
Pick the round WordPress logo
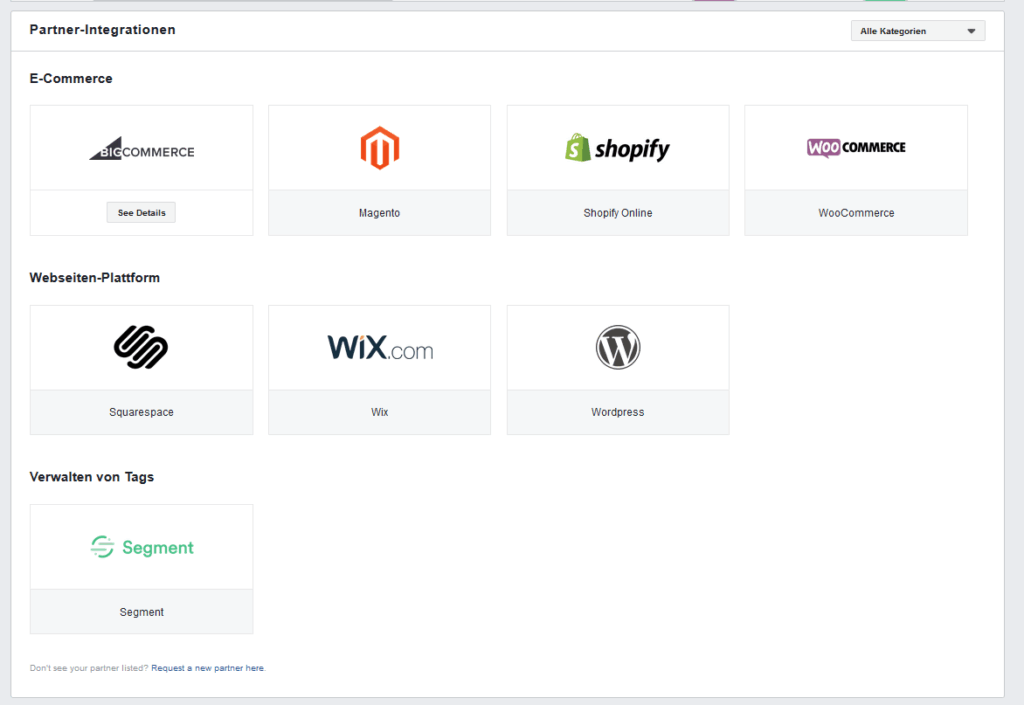pos(618,348)
